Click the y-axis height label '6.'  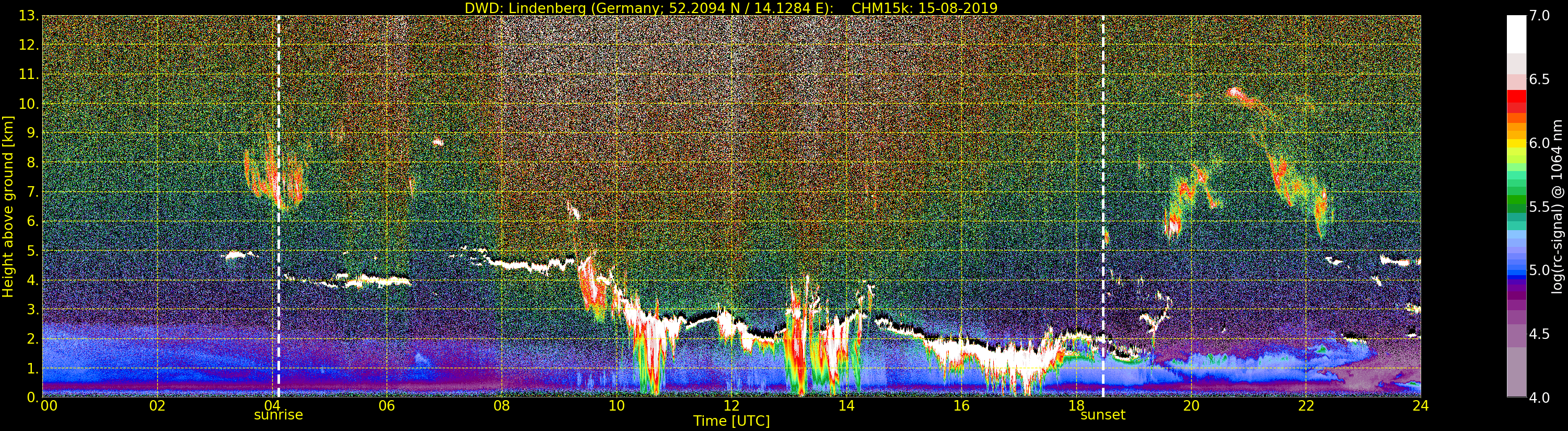[32, 221]
